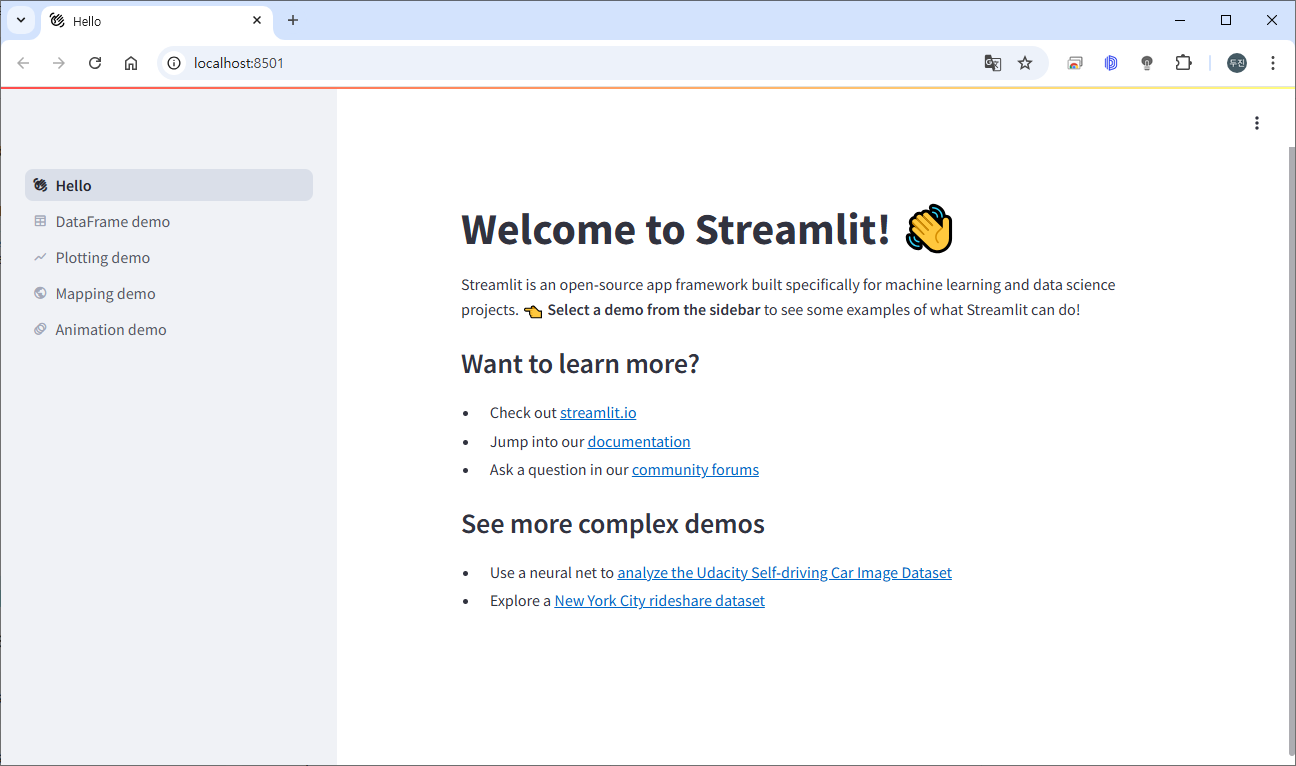Screen dimensions: 1296x766
Task: Go back using browser back arrow
Action: [x=23, y=63]
